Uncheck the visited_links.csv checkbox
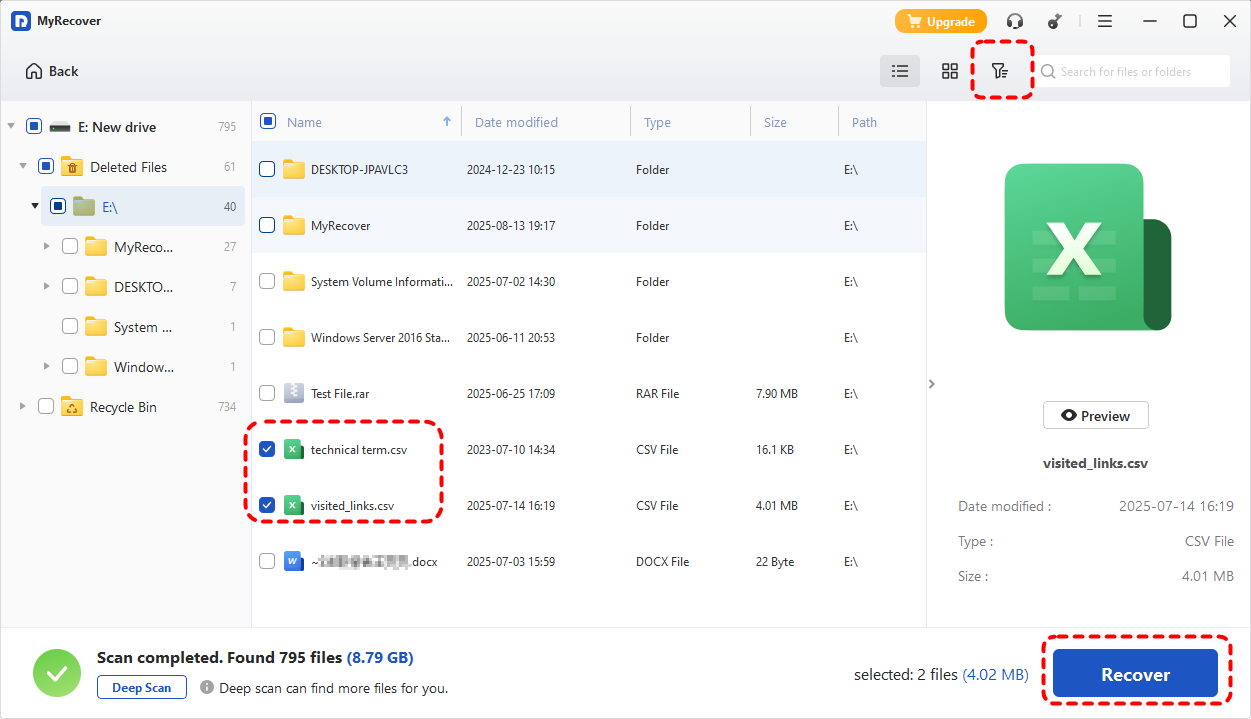Screen dimensions: 1251x719 (x=267, y=505)
